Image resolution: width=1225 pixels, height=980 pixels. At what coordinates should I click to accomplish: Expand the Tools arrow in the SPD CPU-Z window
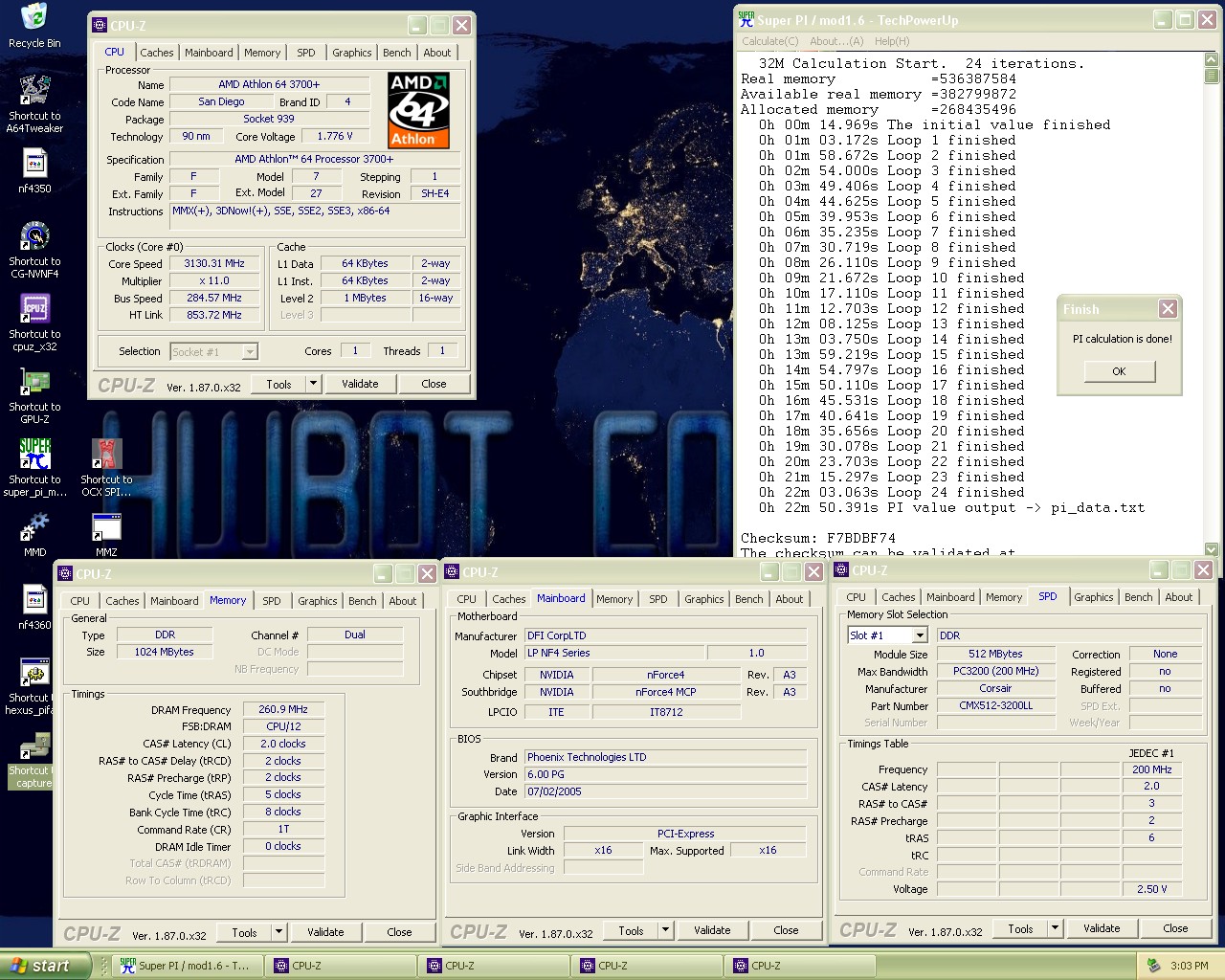[1055, 928]
